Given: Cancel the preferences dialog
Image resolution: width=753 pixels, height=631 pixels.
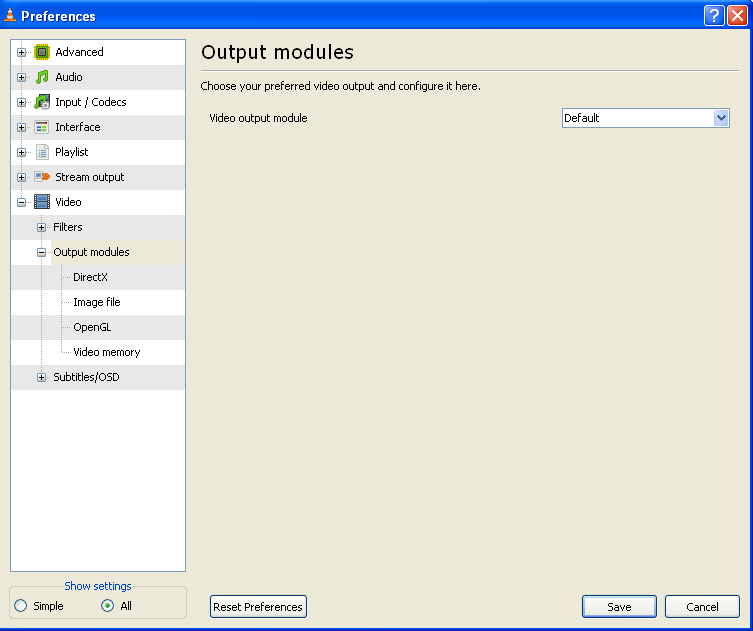Looking at the screenshot, I should coord(702,607).
